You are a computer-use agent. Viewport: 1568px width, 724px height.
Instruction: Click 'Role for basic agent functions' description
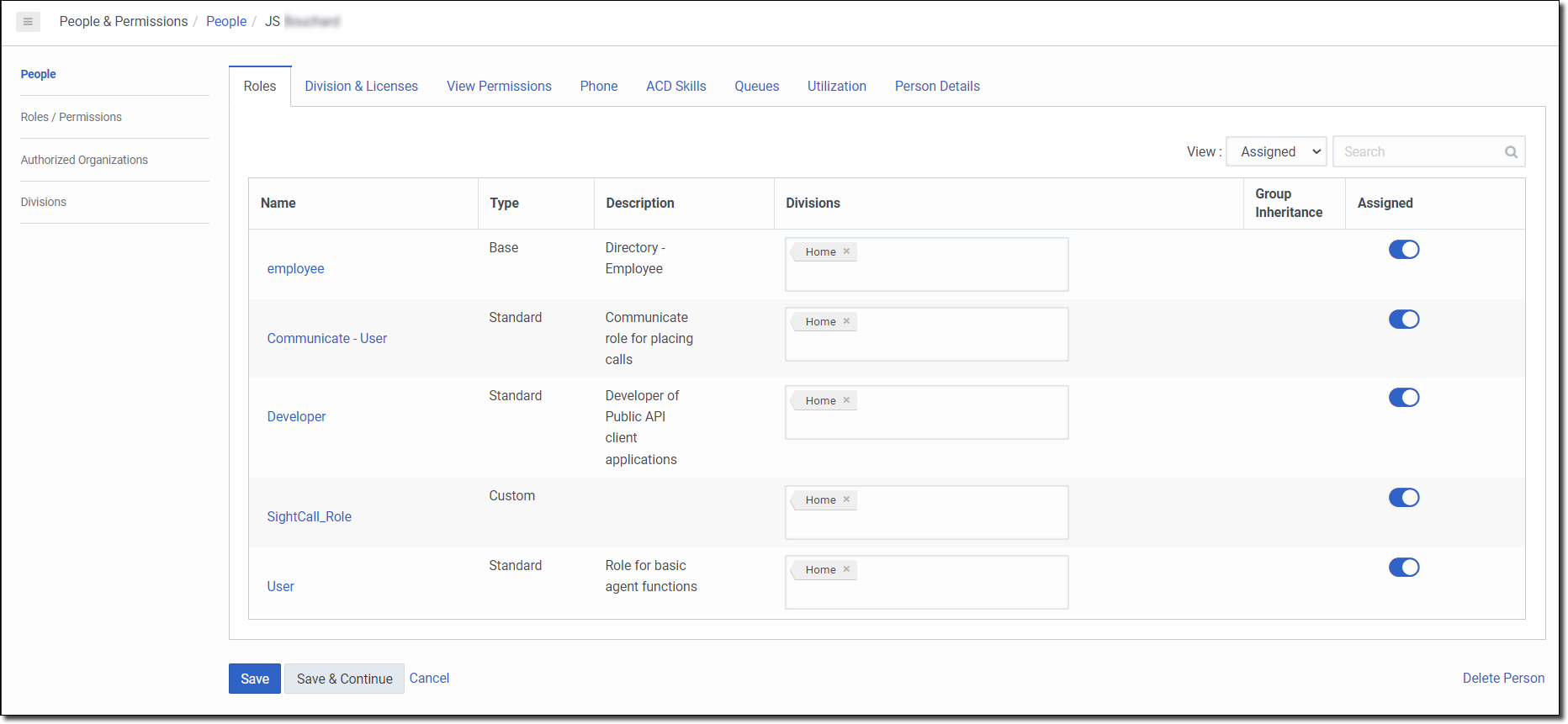(651, 576)
